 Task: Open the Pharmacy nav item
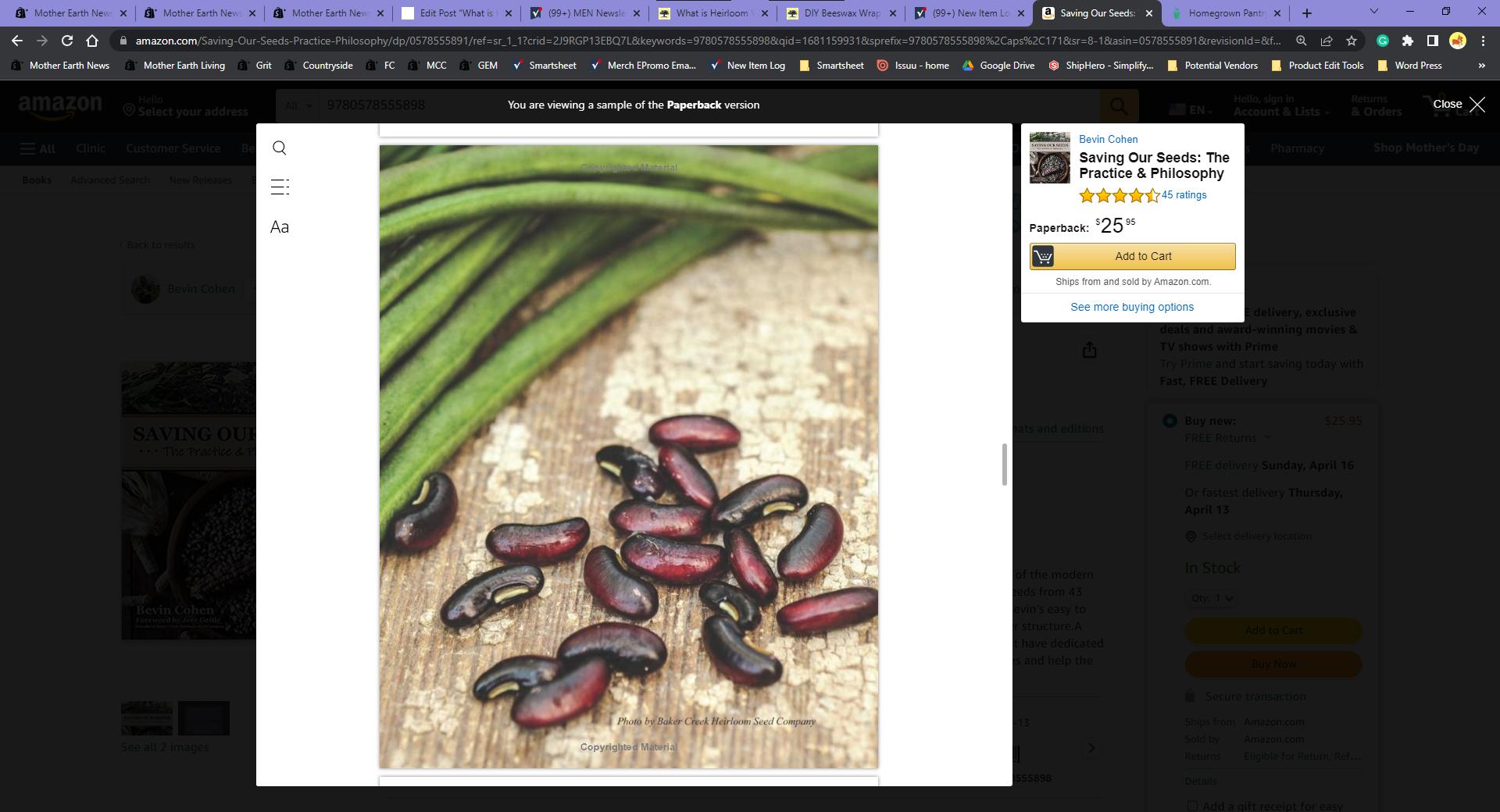(x=1297, y=148)
